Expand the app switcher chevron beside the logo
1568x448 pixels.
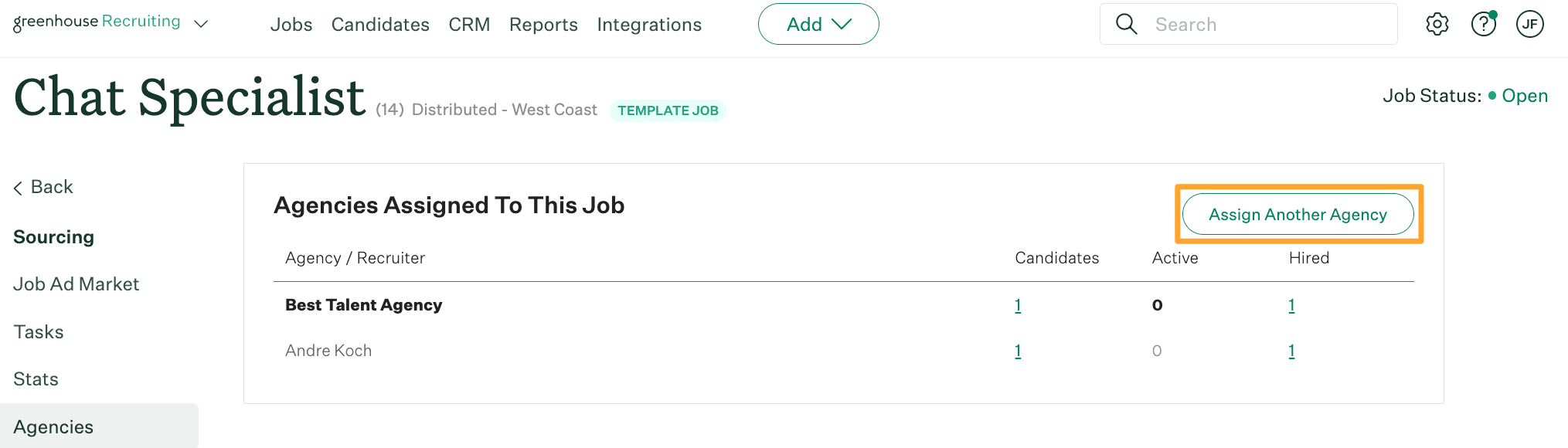[200, 24]
